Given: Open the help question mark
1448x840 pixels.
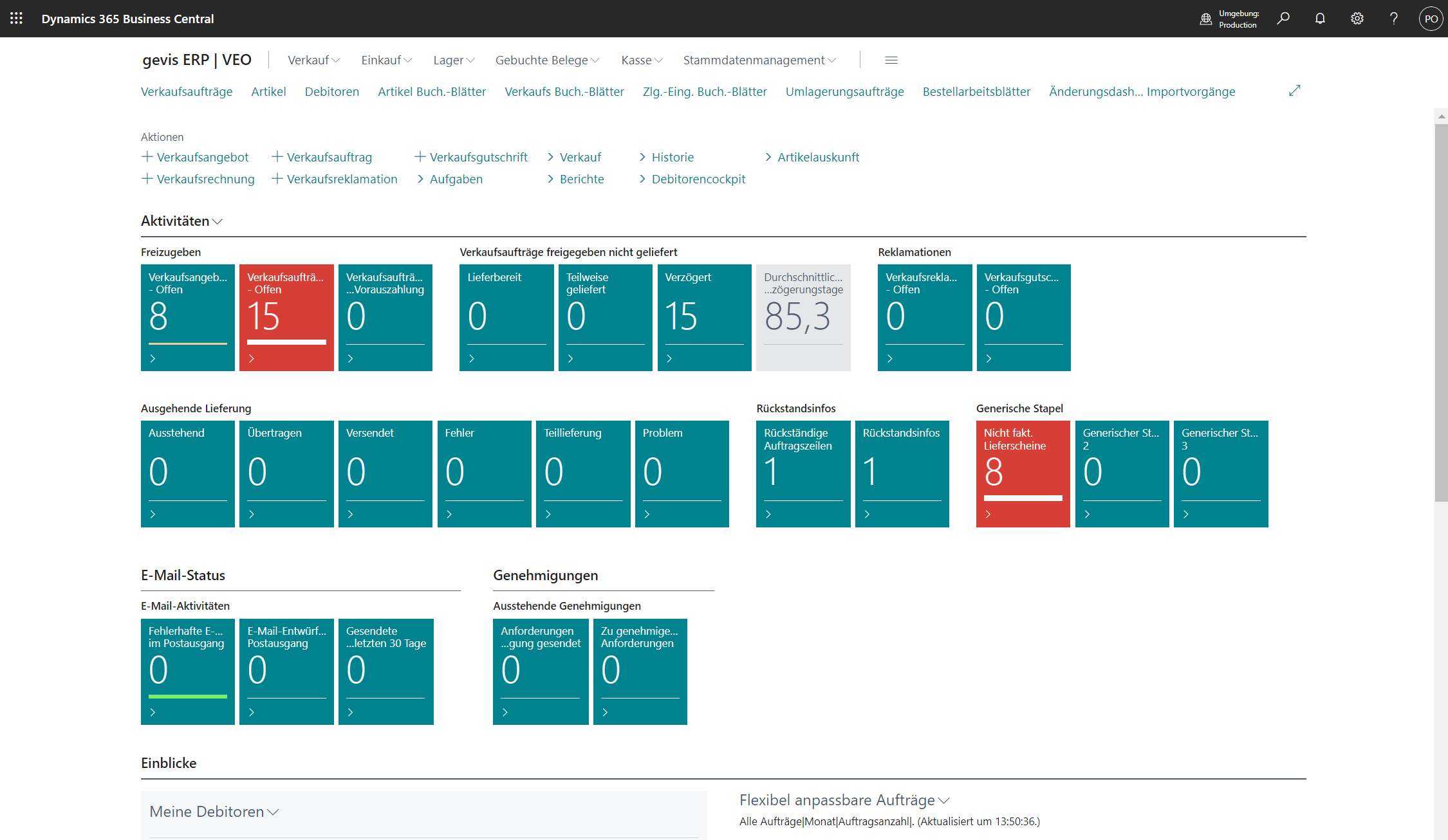Looking at the screenshot, I should coord(1394,19).
